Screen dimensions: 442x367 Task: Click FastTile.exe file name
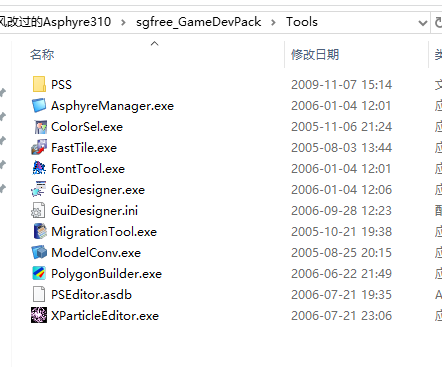coord(84,148)
